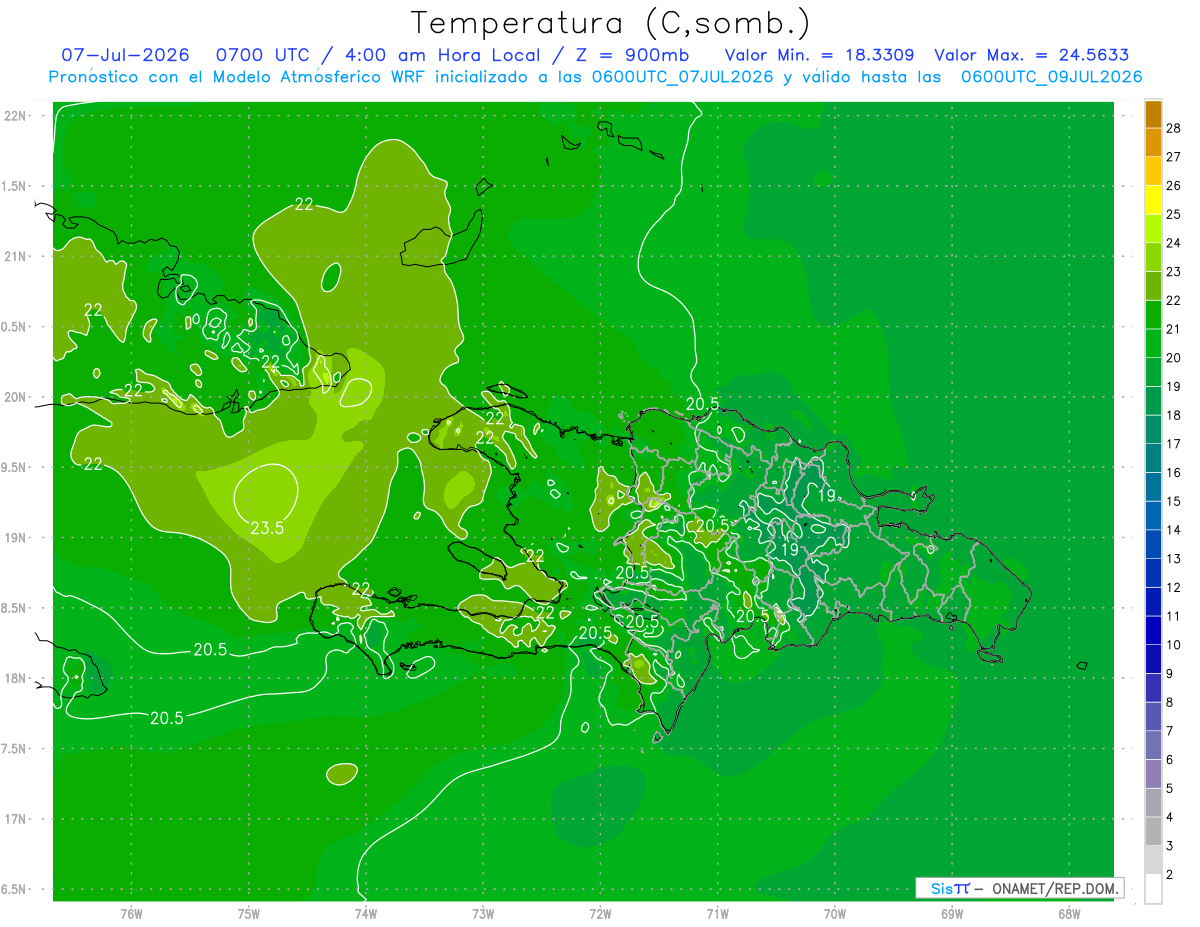The height and width of the screenshot is (927, 1200).
Task: Pick the lime swatch between 23 and 24
Action: point(1153,257)
